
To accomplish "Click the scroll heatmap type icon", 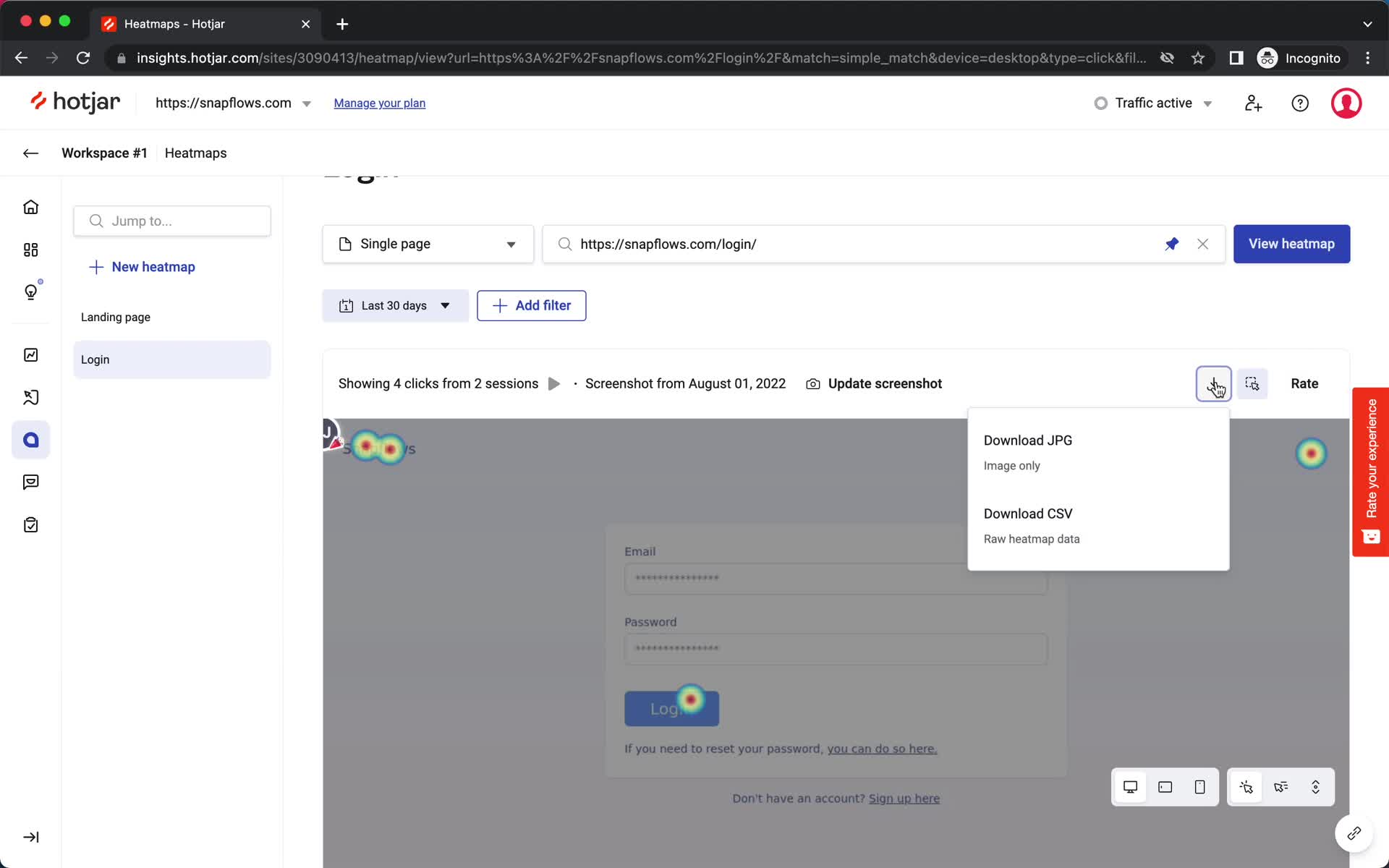I will 1316,787.
